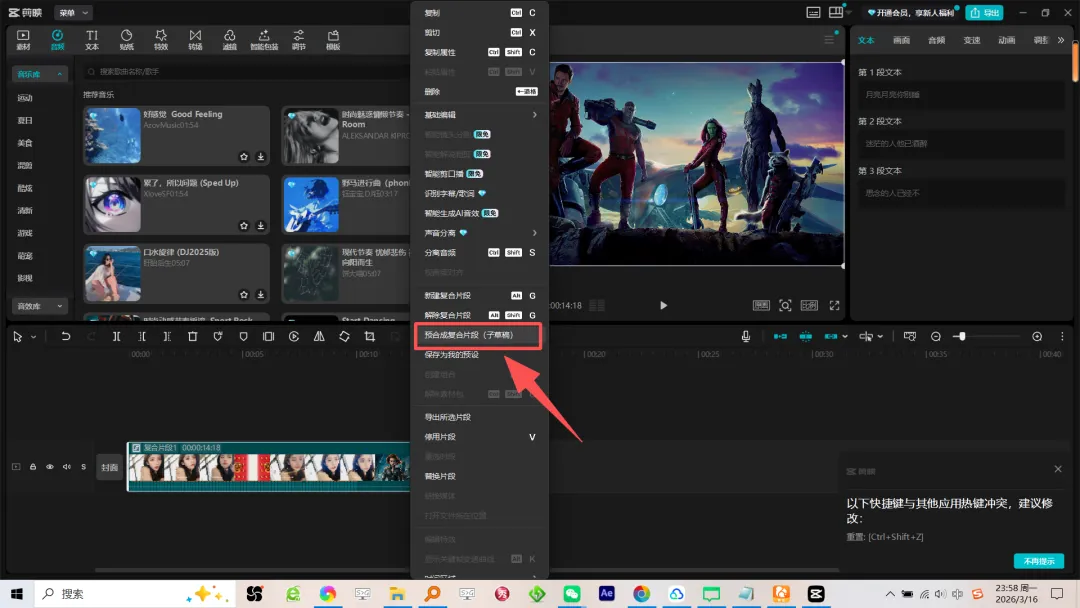Screen dimensions: 1080x608
Task: Click the crop tool in timeline toolbar
Action: click(x=370, y=337)
